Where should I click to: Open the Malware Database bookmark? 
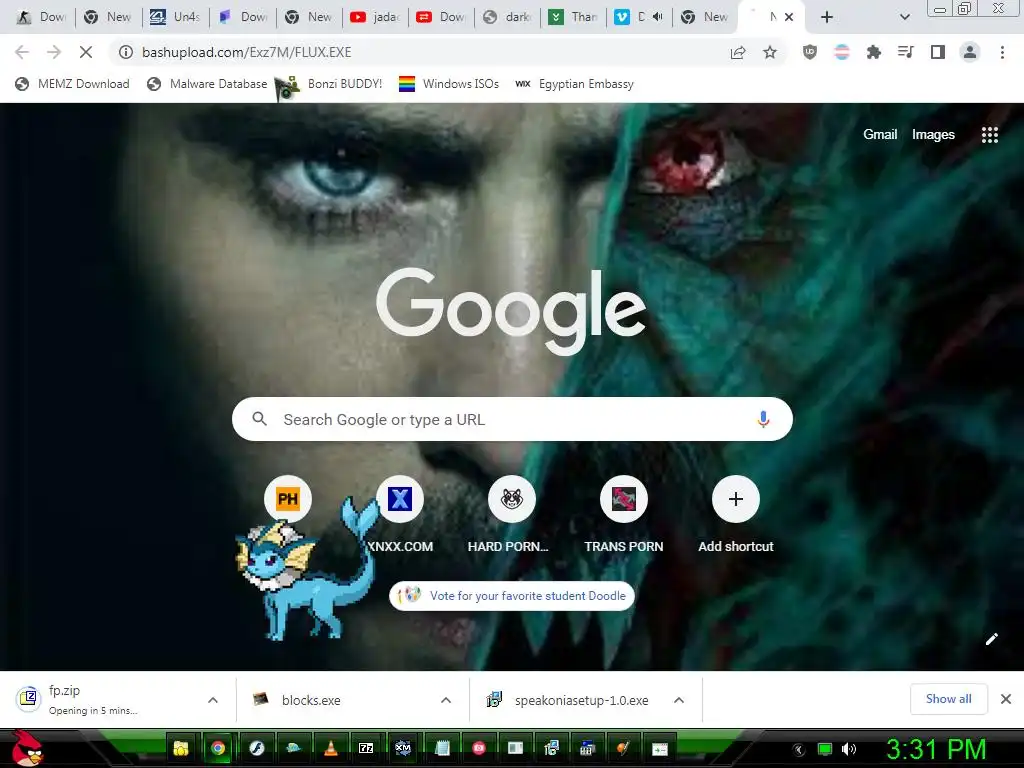207,84
